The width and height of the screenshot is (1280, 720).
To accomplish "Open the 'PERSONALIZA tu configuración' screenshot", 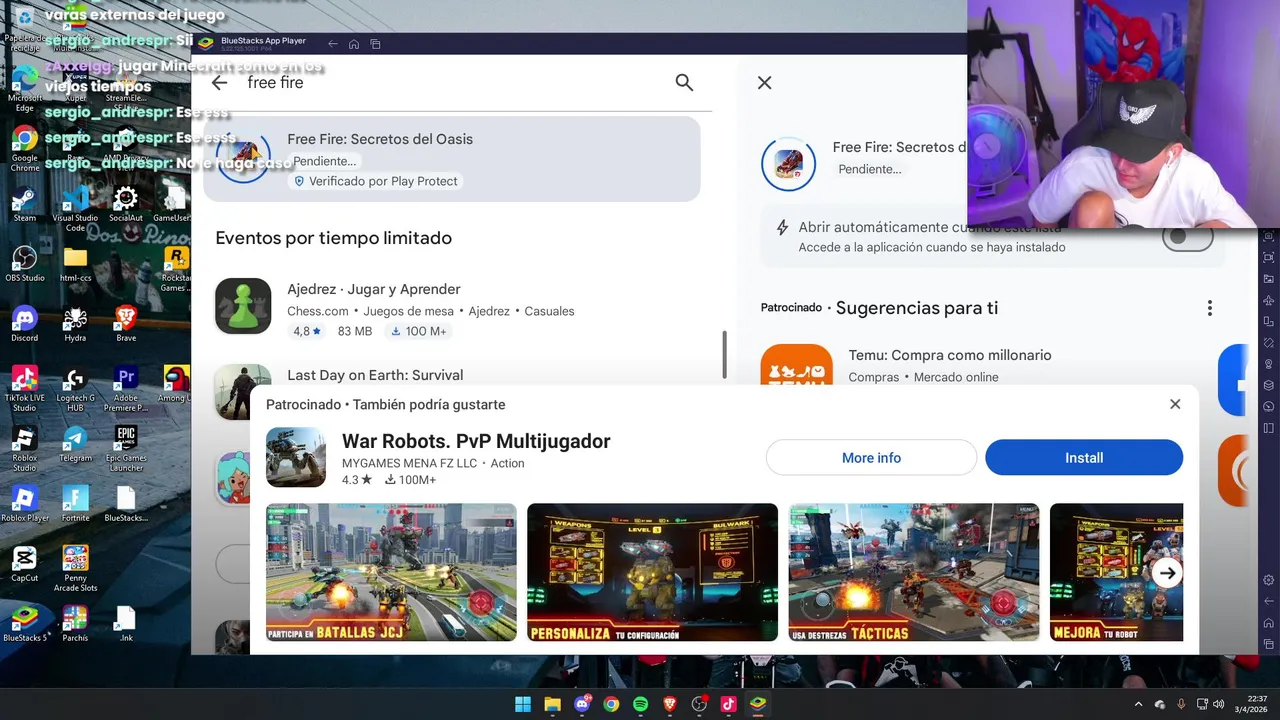I will (652, 572).
